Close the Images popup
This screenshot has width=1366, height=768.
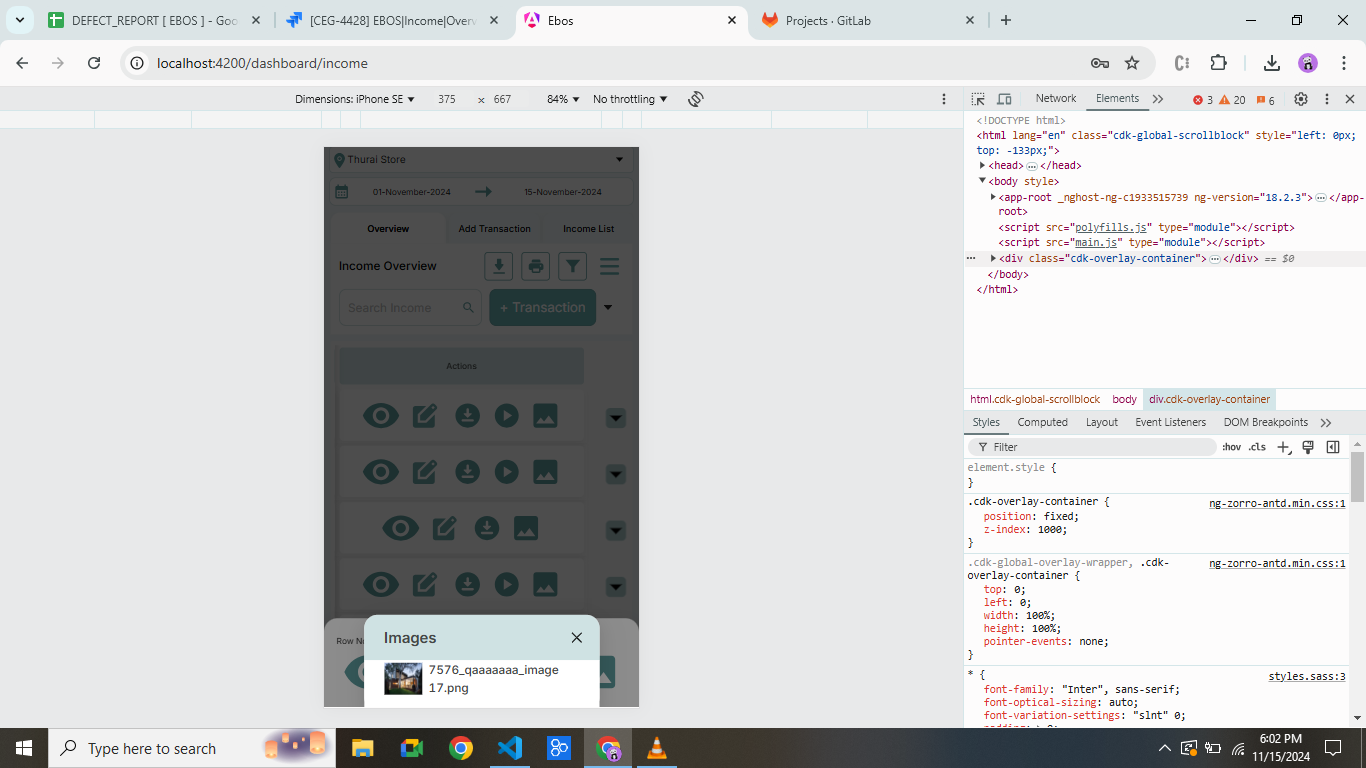[x=576, y=638]
